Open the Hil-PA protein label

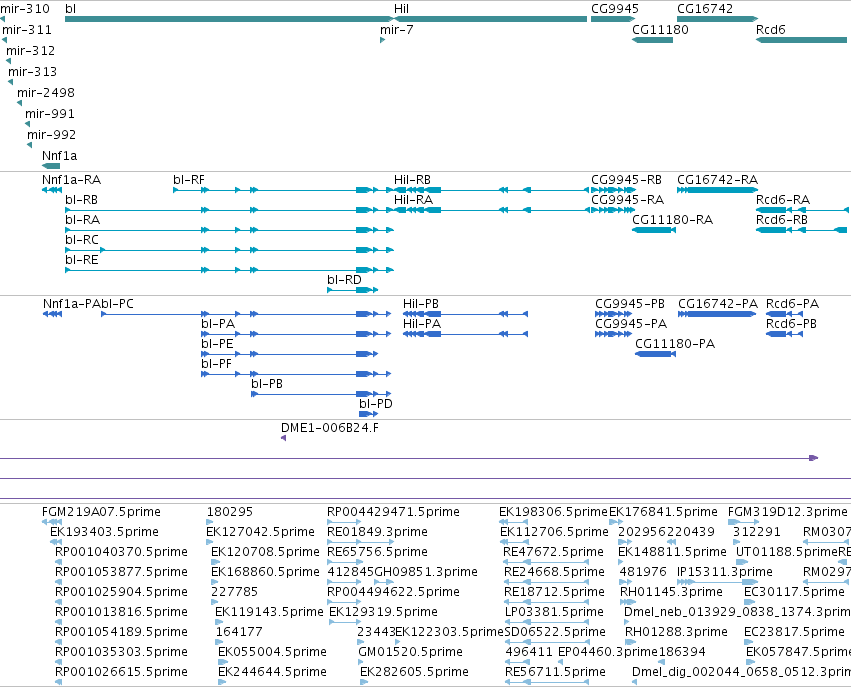click(422, 324)
